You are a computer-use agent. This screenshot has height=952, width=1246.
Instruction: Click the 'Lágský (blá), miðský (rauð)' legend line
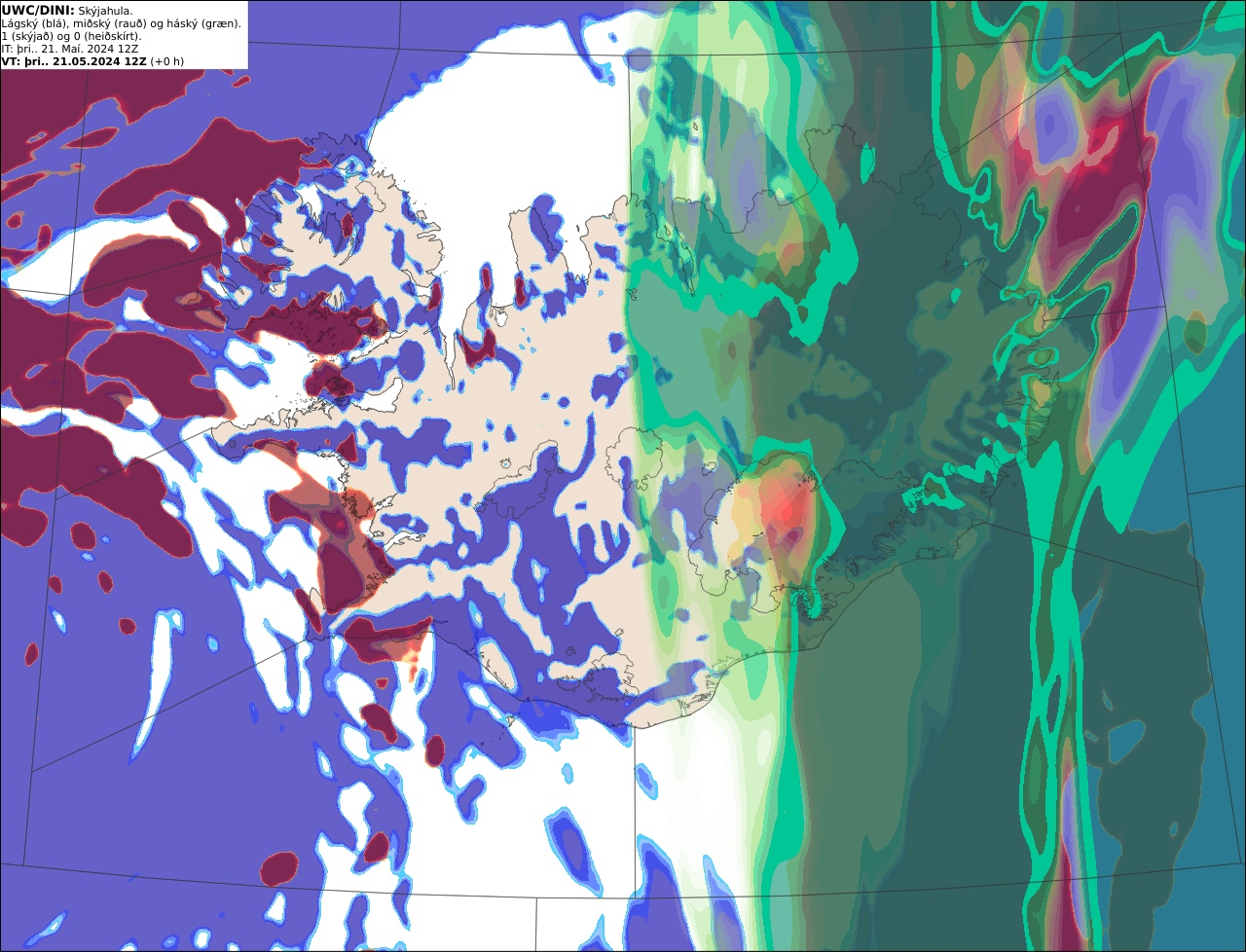(x=122, y=23)
